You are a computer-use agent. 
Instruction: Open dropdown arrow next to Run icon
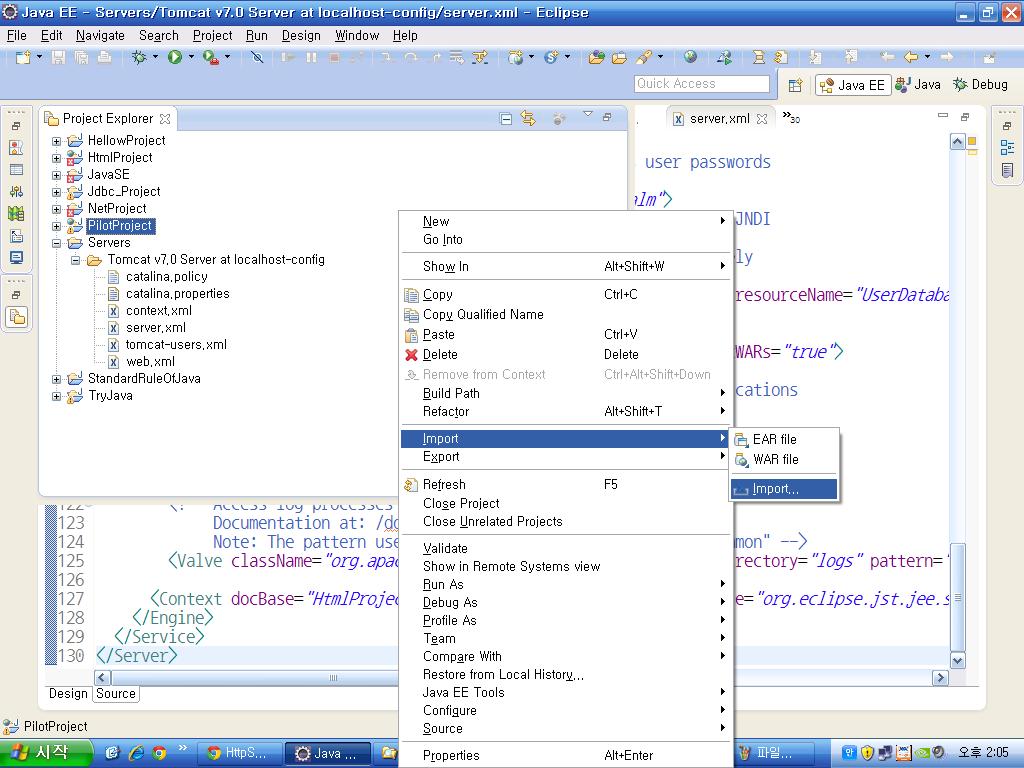click(x=191, y=57)
